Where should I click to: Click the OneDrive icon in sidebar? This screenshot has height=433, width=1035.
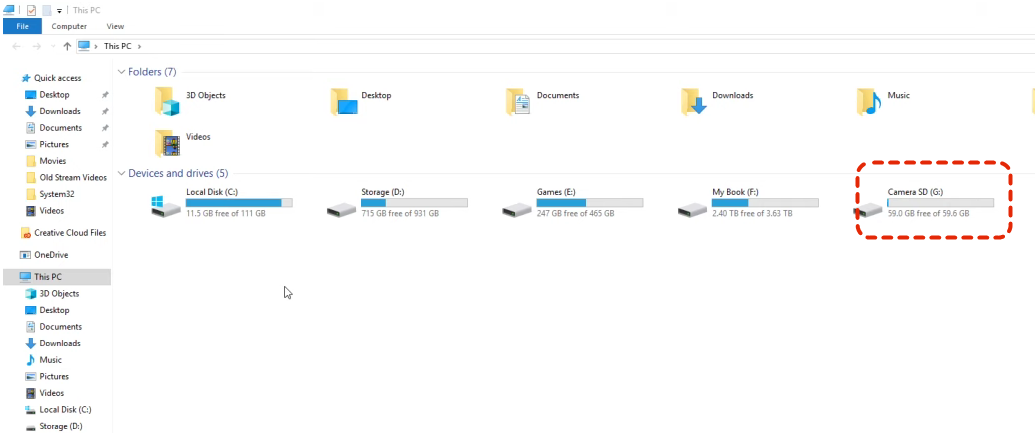click(26, 255)
